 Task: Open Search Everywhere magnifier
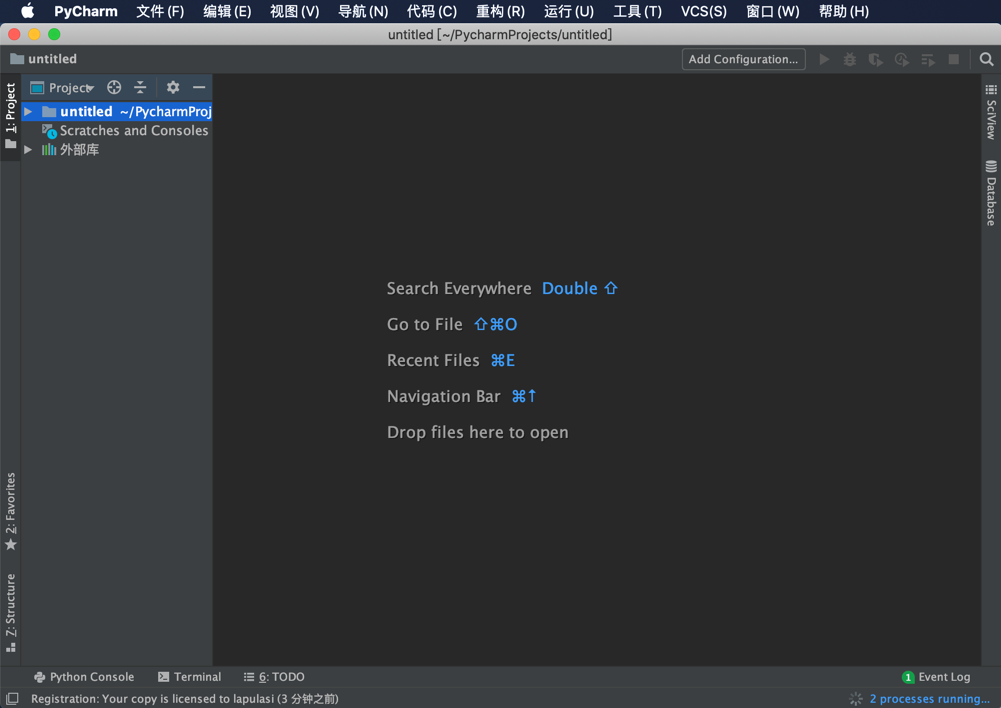(x=986, y=59)
